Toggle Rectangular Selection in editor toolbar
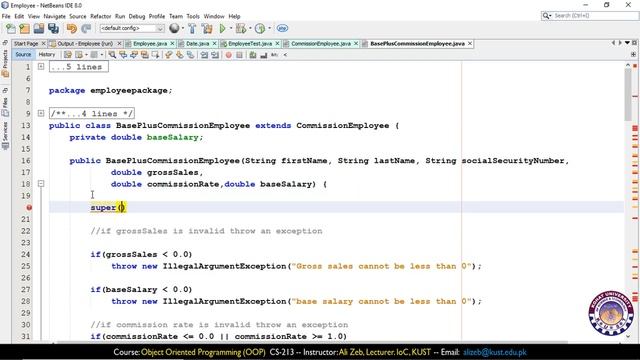The image size is (640, 360). [155, 54]
